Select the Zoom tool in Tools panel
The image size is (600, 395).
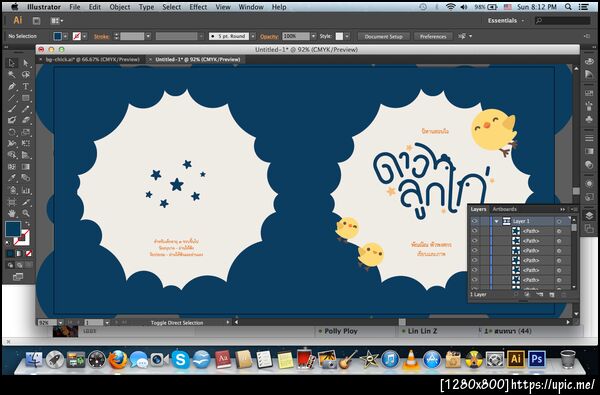point(25,213)
